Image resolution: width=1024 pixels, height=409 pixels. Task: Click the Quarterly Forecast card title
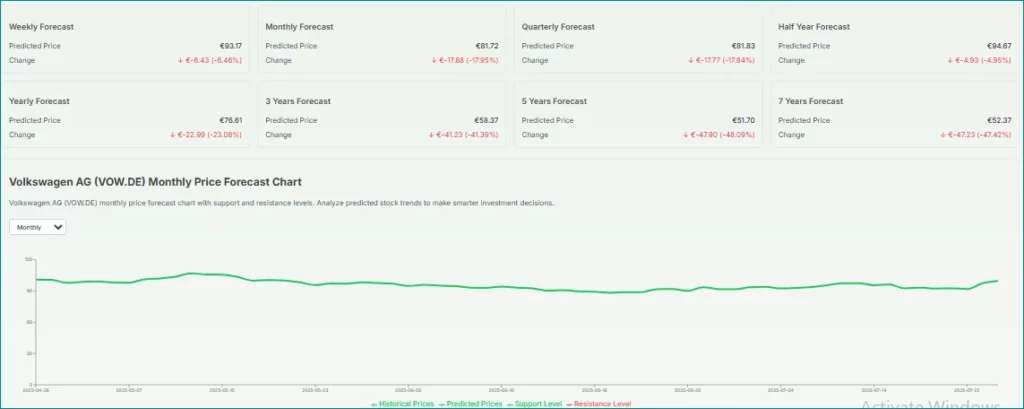tap(558, 27)
